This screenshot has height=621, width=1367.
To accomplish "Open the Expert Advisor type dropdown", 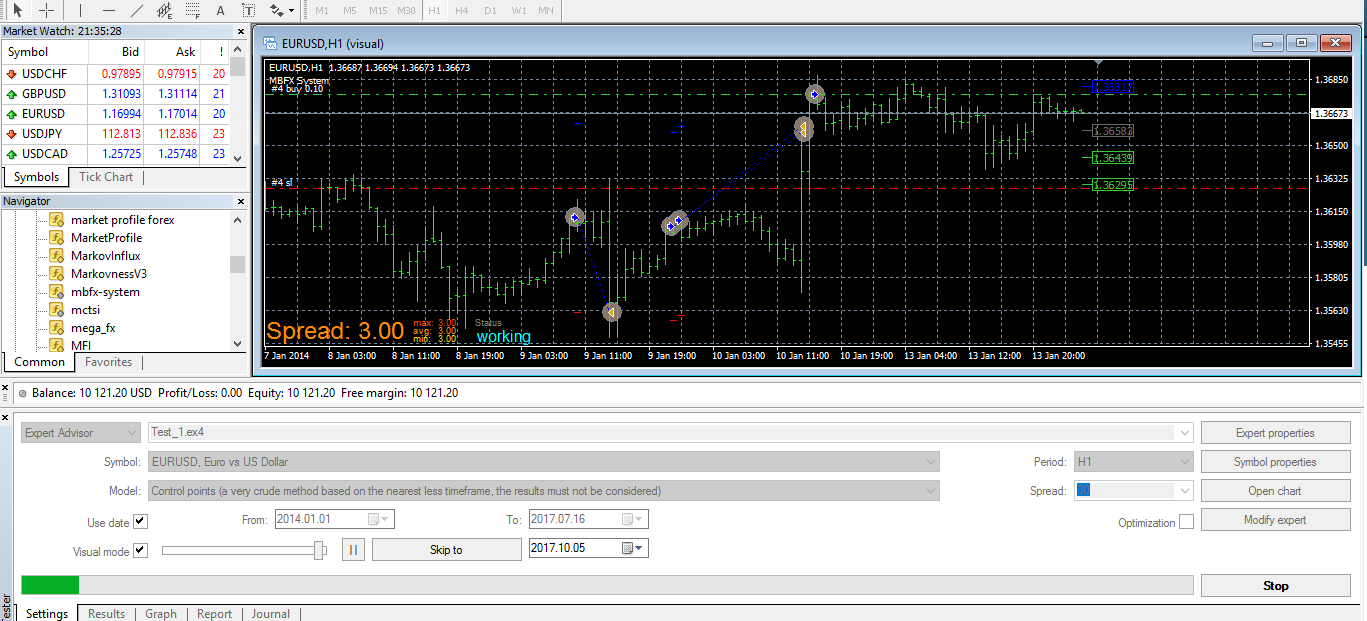I will [x=81, y=433].
